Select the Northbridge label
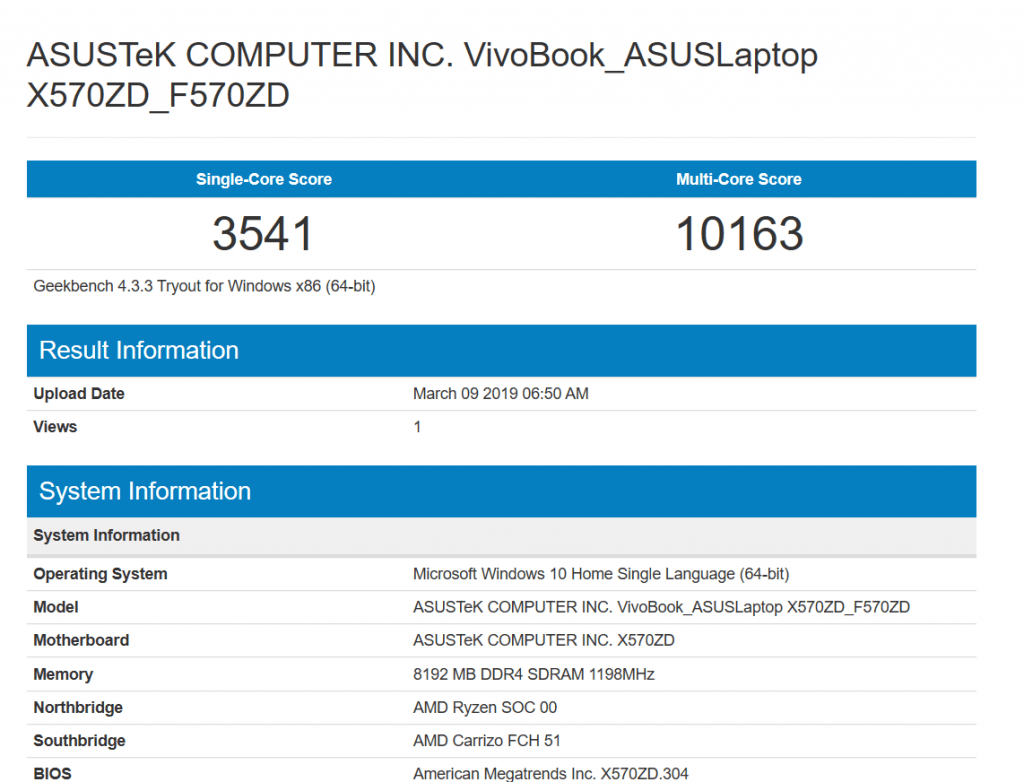This screenshot has width=1024, height=782. tap(78, 708)
